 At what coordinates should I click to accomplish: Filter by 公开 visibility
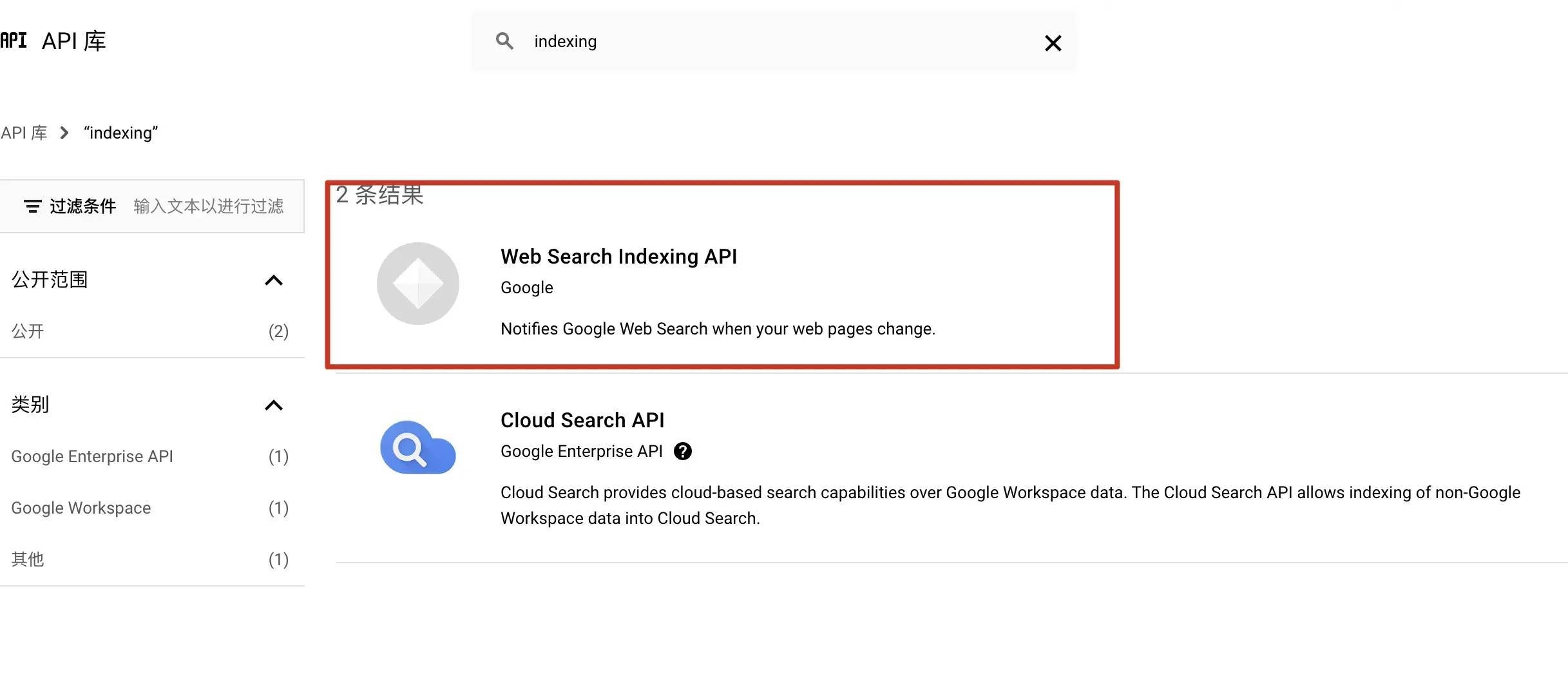pos(28,331)
